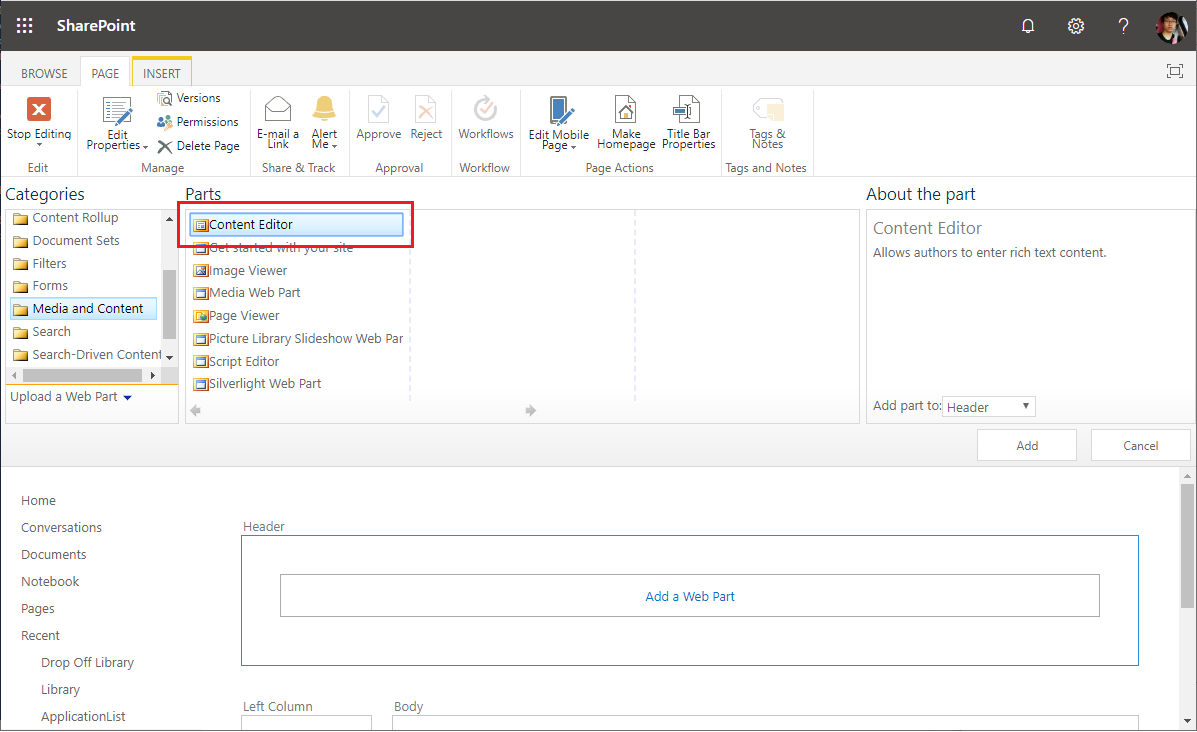The height and width of the screenshot is (732, 1197).
Task: Select the Media Web Part
Action: pyautogui.click(x=247, y=292)
